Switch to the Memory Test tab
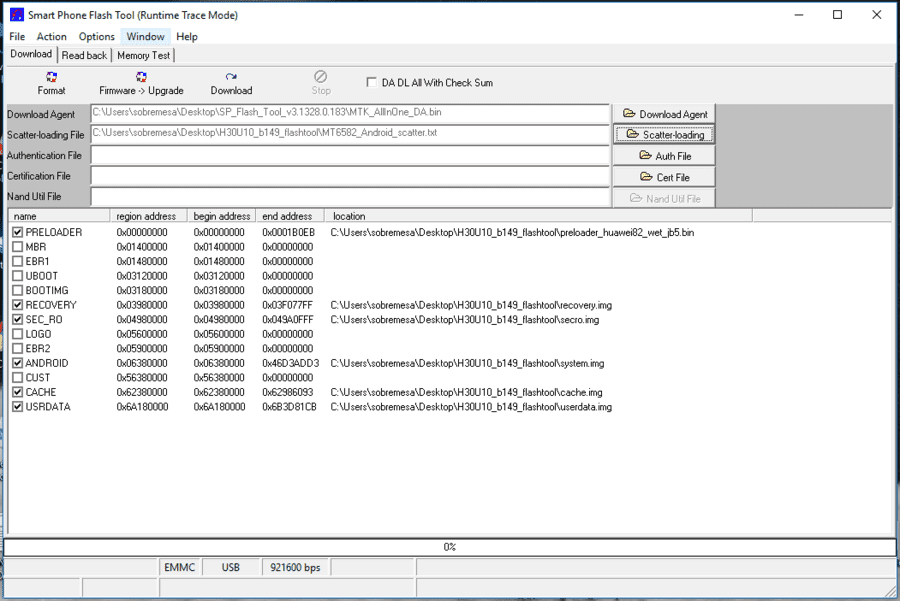Viewport: 900px width, 601px height. click(143, 55)
